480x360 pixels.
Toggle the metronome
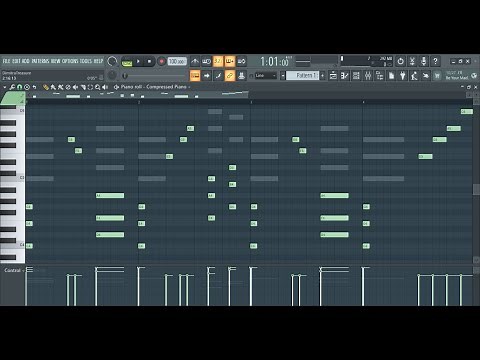(195, 61)
